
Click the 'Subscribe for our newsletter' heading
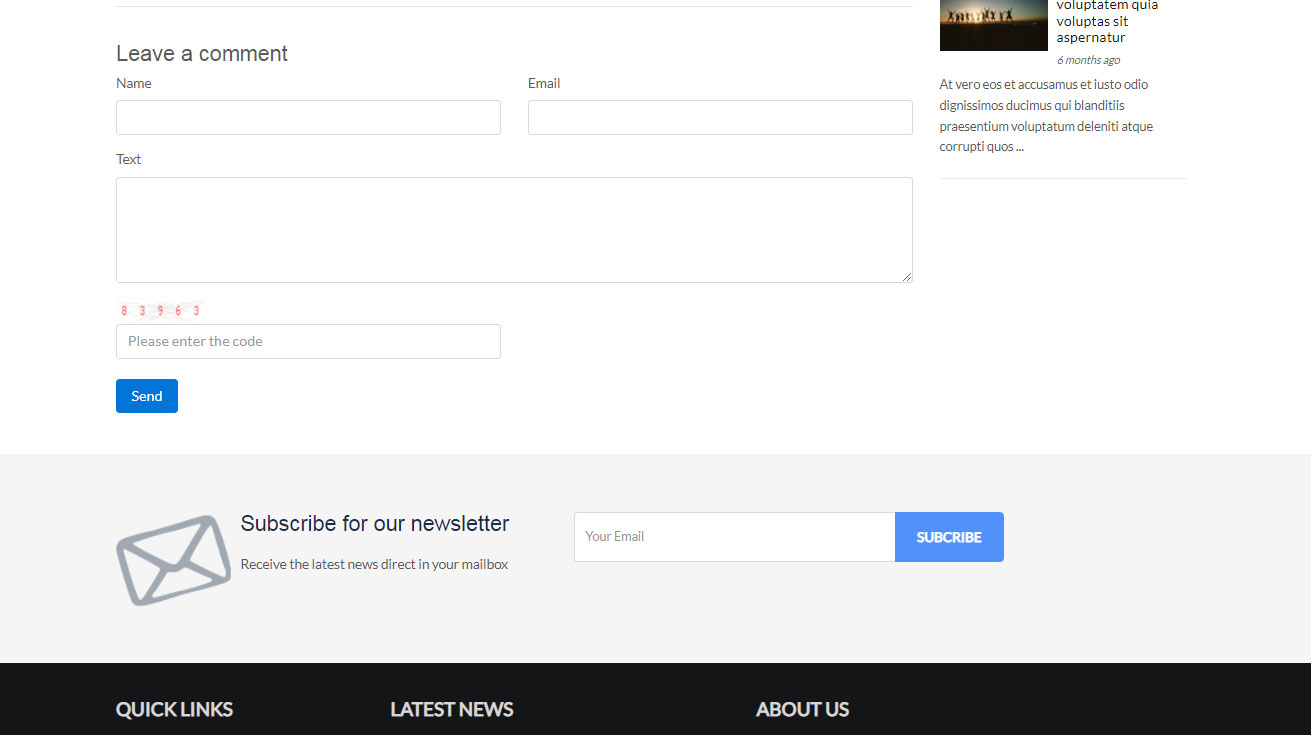coord(375,523)
